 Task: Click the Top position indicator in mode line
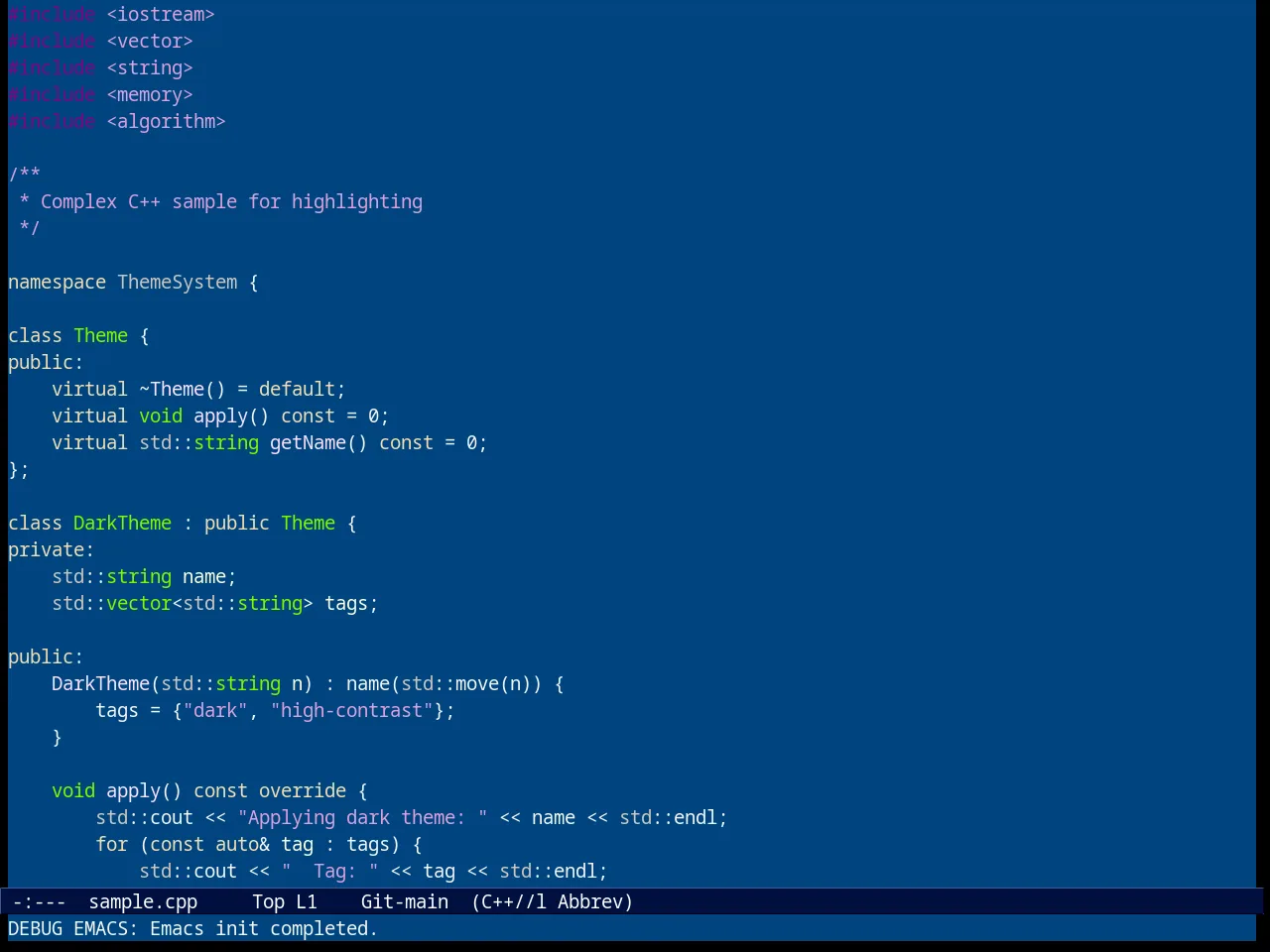tap(268, 901)
